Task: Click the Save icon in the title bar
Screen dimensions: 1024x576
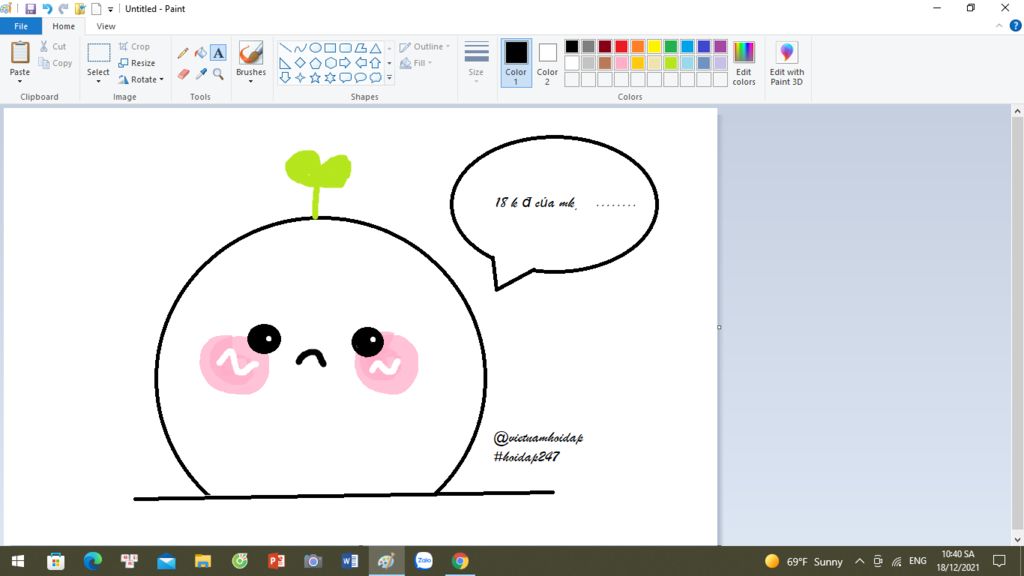Action: (x=30, y=9)
